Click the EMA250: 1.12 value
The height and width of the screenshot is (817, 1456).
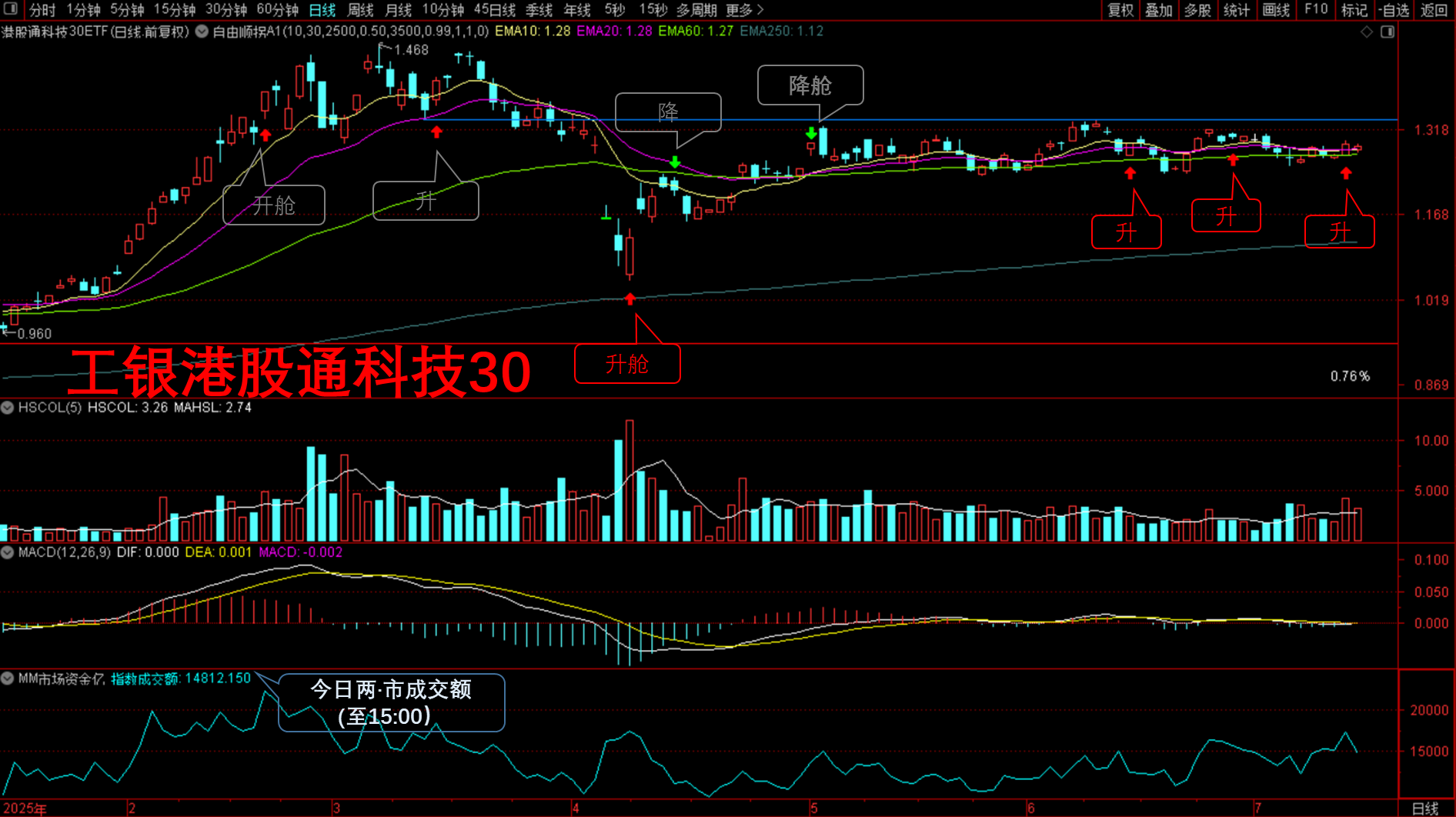(x=782, y=32)
